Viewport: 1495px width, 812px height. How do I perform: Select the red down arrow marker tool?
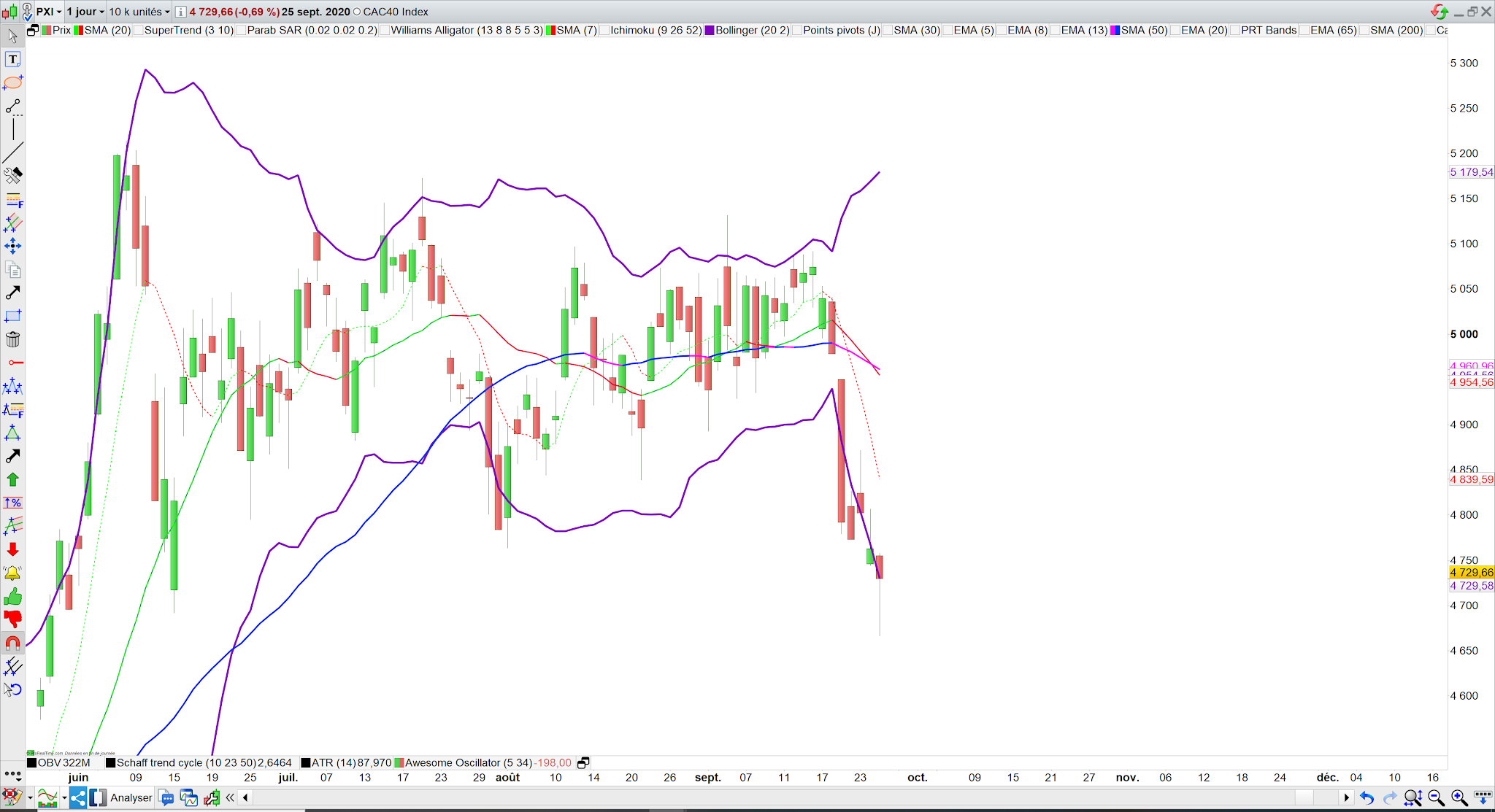(x=12, y=549)
